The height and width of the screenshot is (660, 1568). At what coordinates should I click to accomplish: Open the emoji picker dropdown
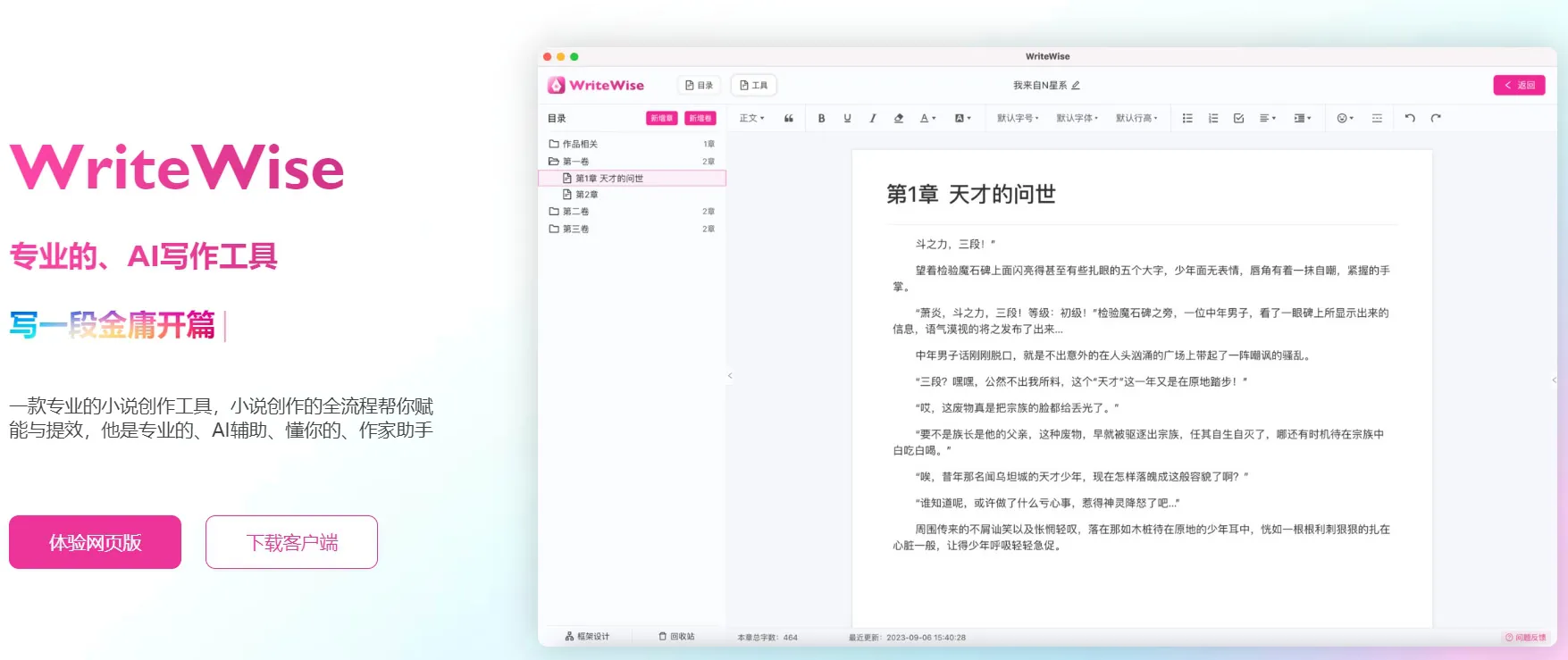(x=1345, y=118)
